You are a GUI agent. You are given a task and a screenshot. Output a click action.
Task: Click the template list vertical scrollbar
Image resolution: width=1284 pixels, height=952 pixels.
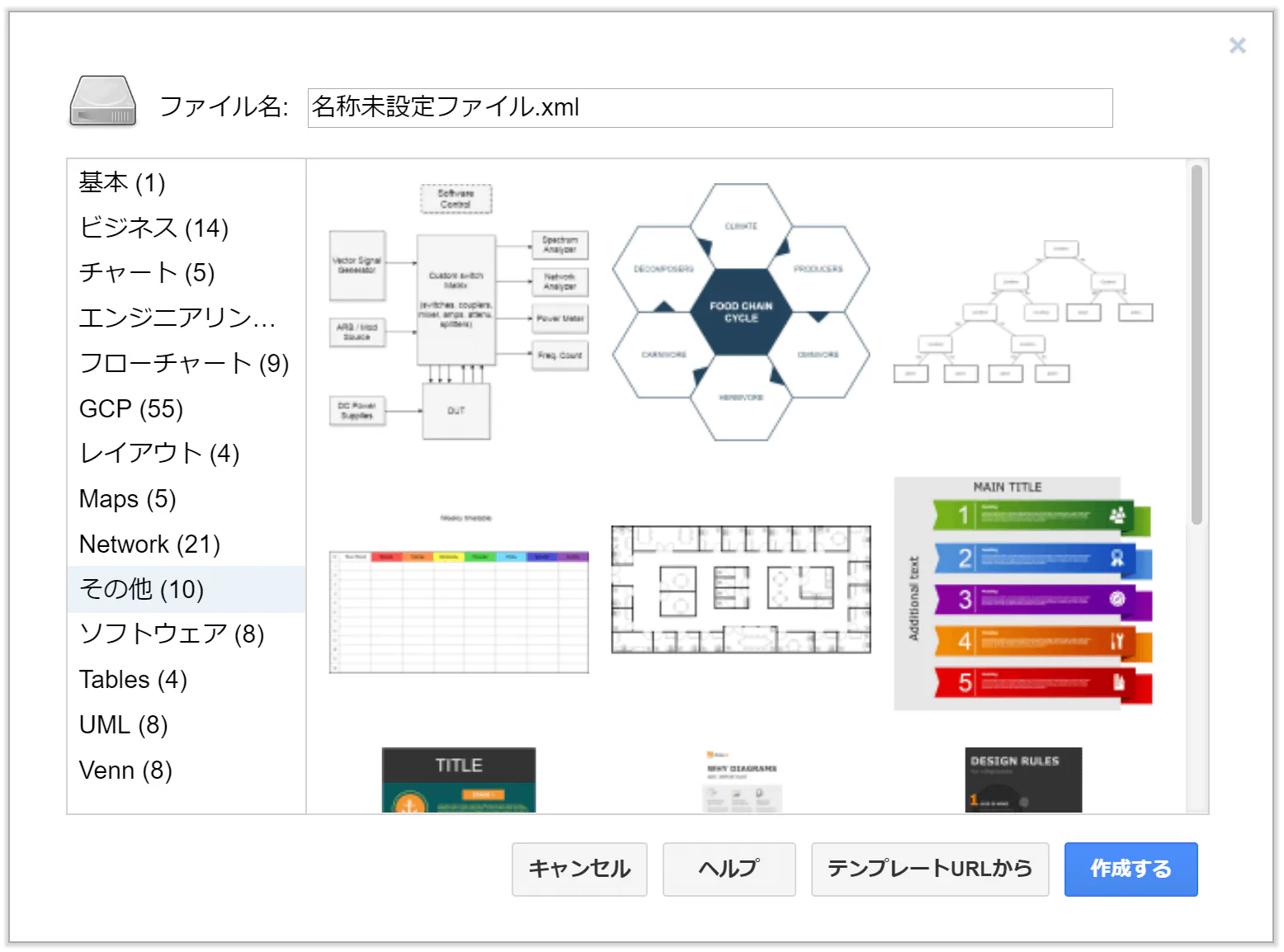pyautogui.click(x=1197, y=345)
